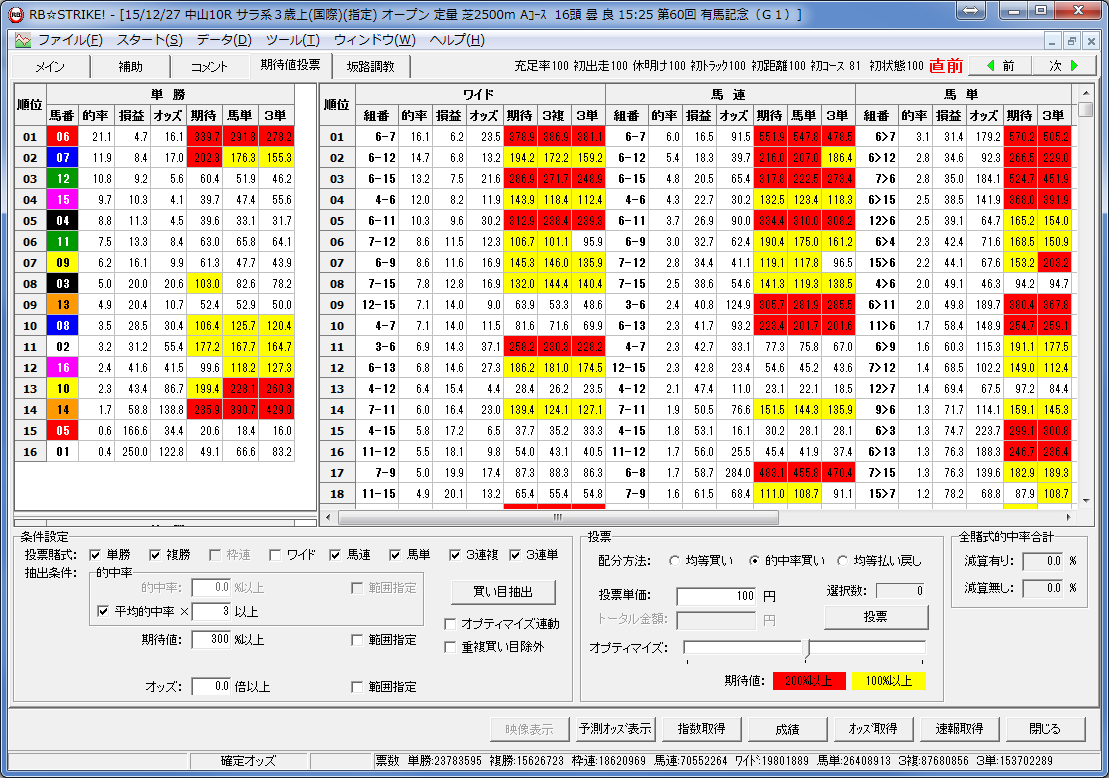
Task: Click the 平均的中率 multiplier input field
Action: coord(211,611)
